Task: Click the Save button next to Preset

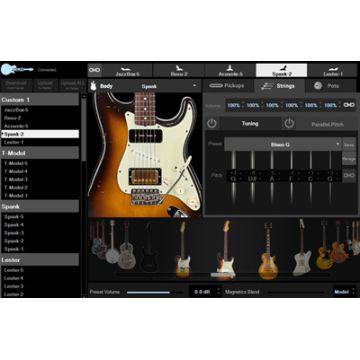Action: tap(349, 144)
